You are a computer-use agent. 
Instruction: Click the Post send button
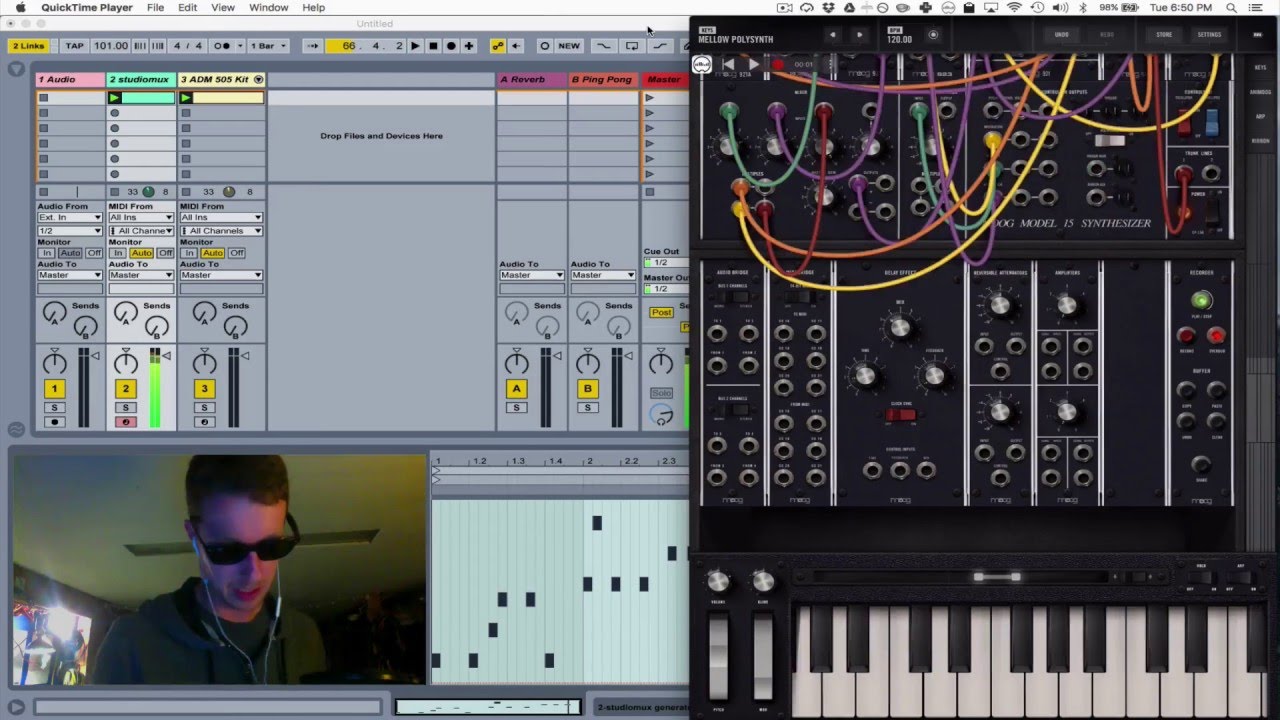(661, 313)
